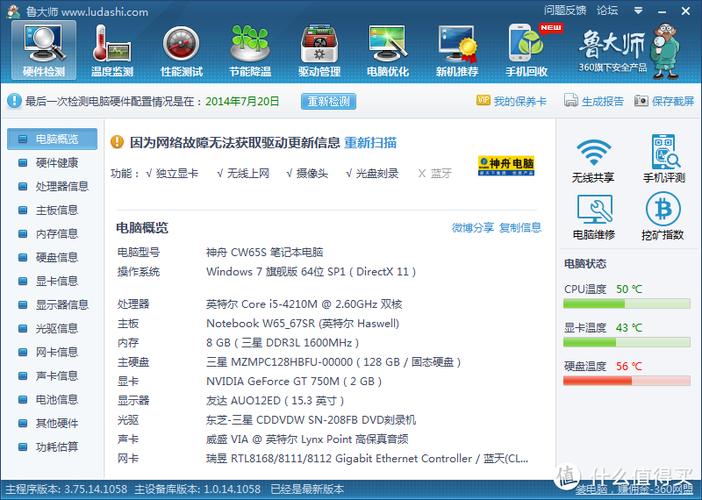Click the CPU温度 temperature bar
Viewport: 702px width, 500px height.
[x=626, y=304]
